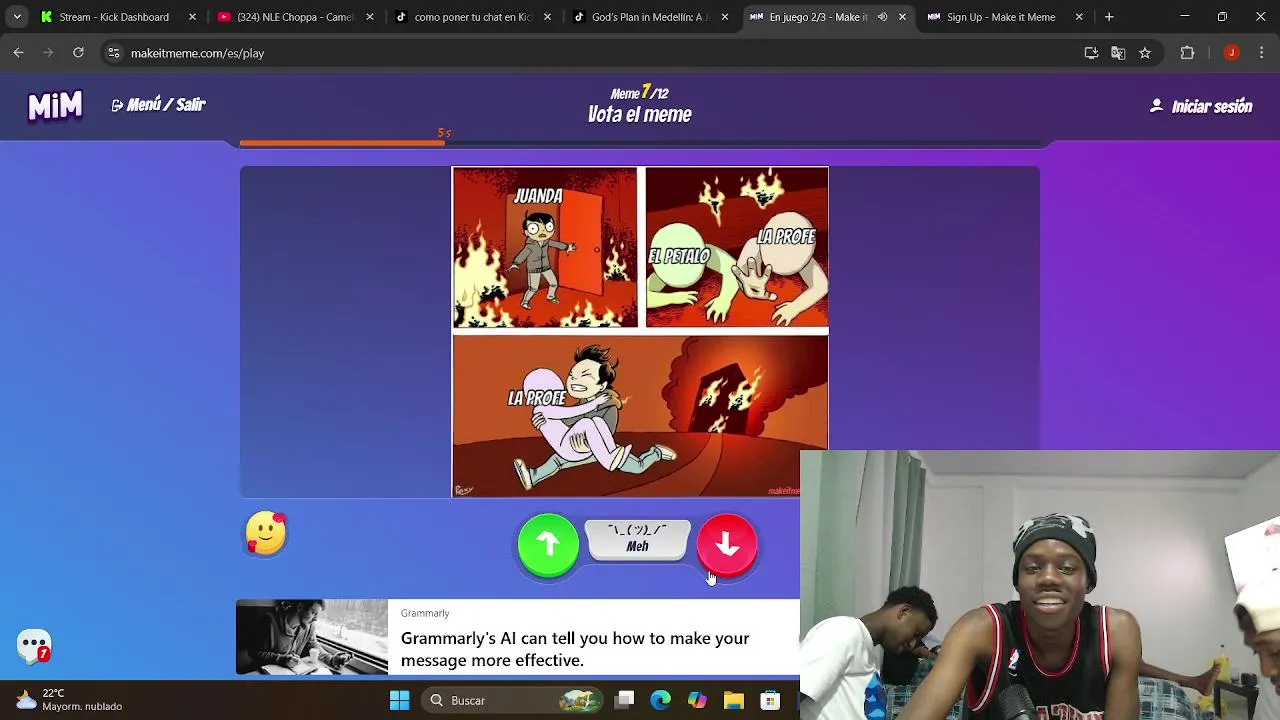The width and height of the screenshot is (1280, 720).
Task: Click the meme image
Action: [640, 332]
